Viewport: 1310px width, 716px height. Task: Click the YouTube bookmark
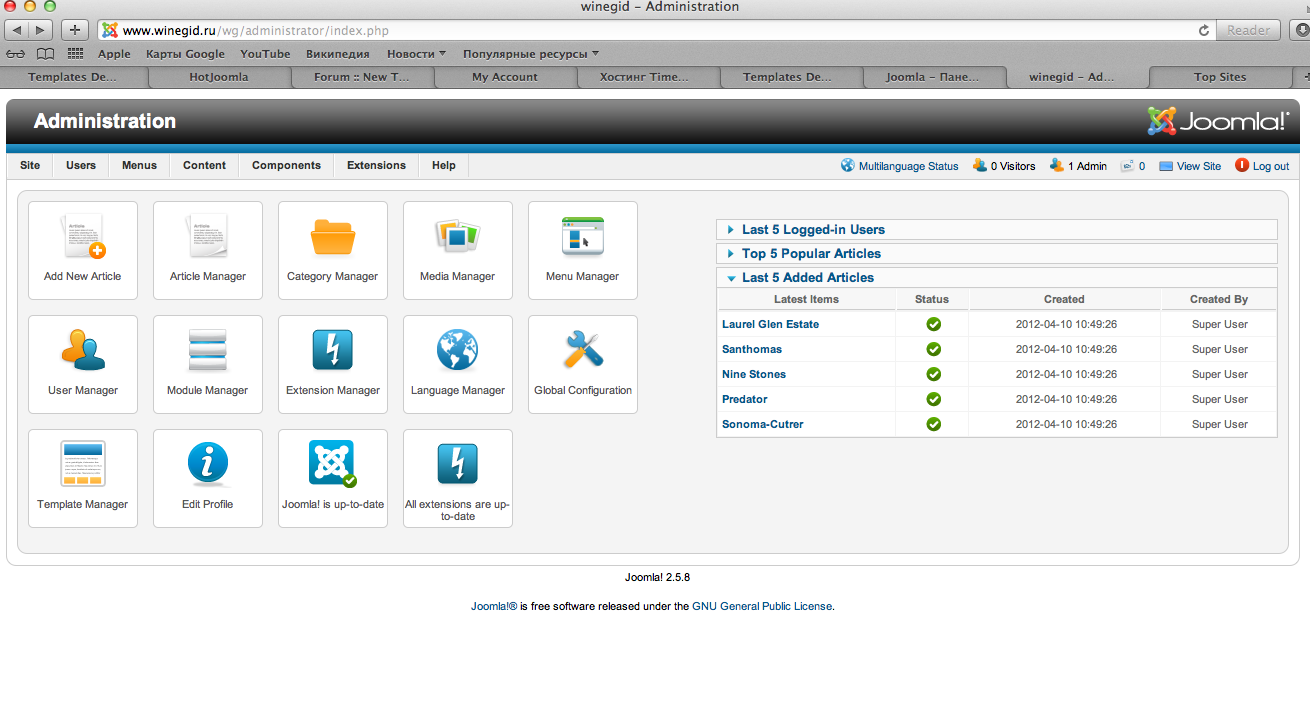(x=265, y=54)
